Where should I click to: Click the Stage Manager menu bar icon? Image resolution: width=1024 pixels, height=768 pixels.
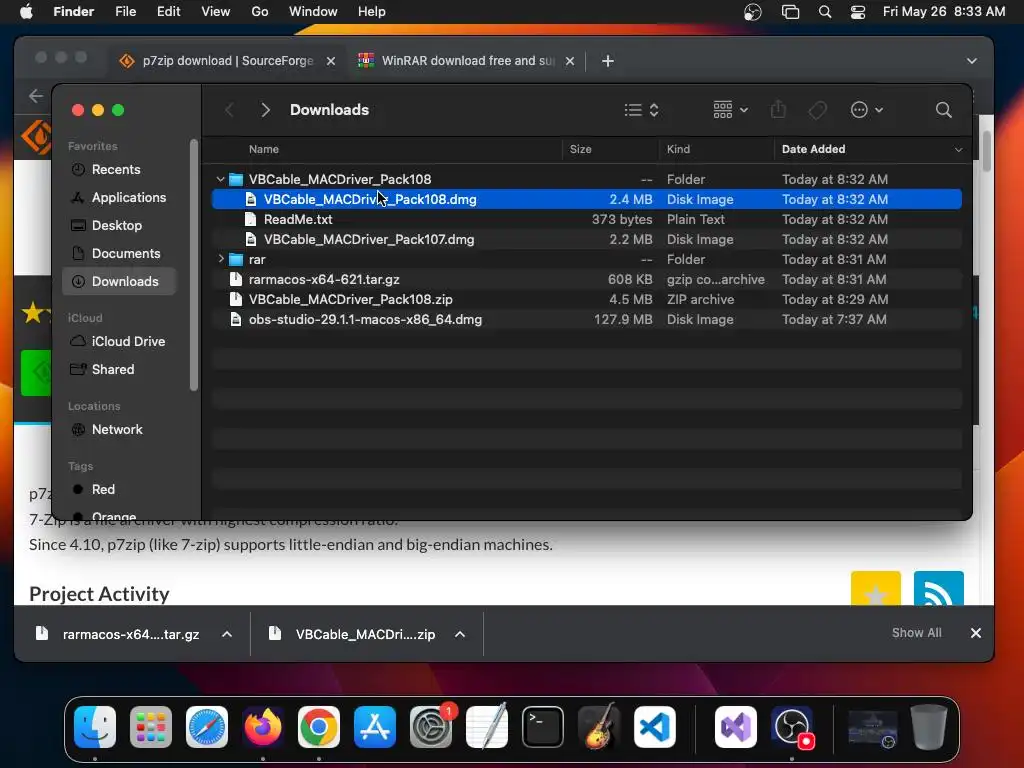click(790, 12)
